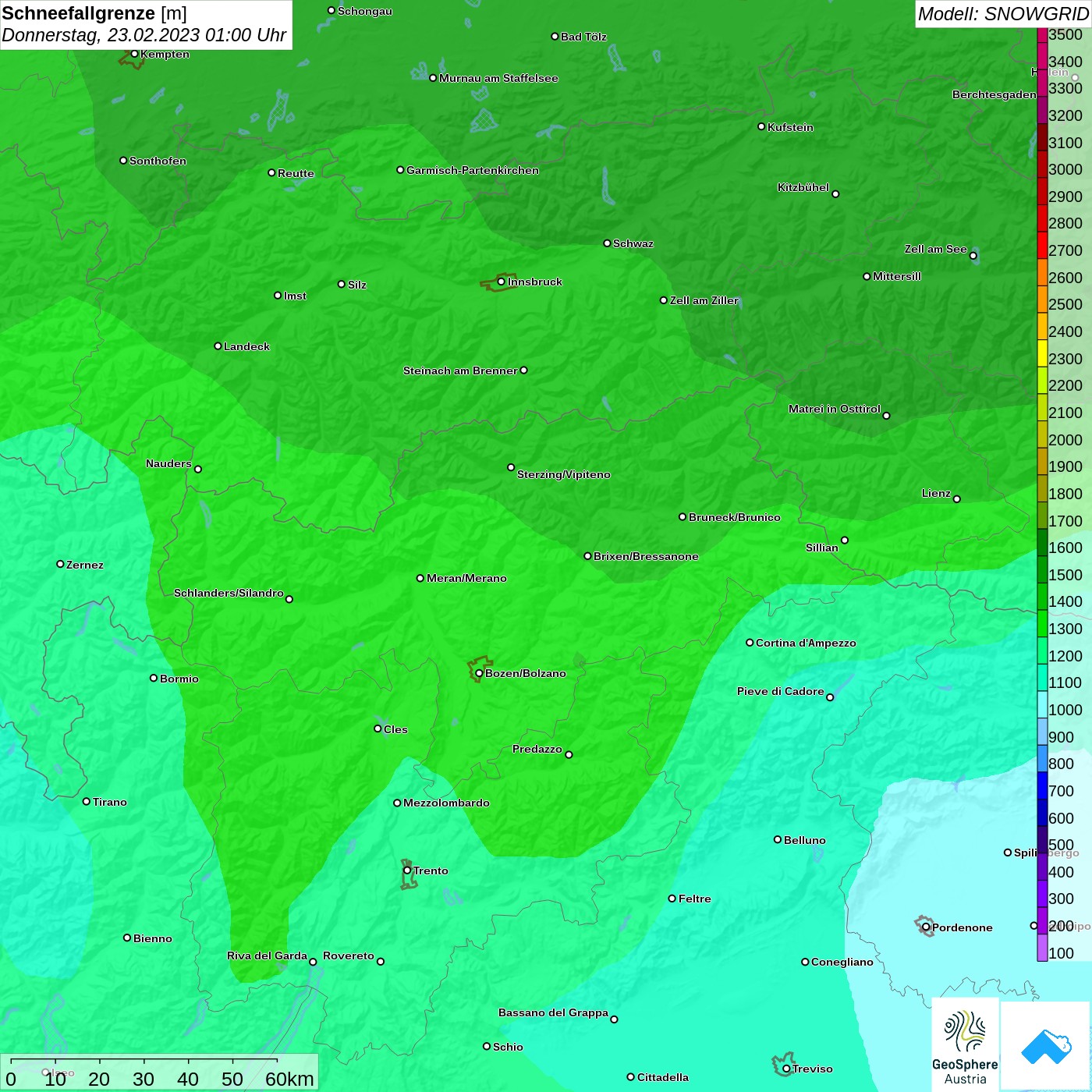This screenshot has width=1092, height=1092.
Task: Click the Imst label
Action: pyautogui.click(x=295, y=296)
